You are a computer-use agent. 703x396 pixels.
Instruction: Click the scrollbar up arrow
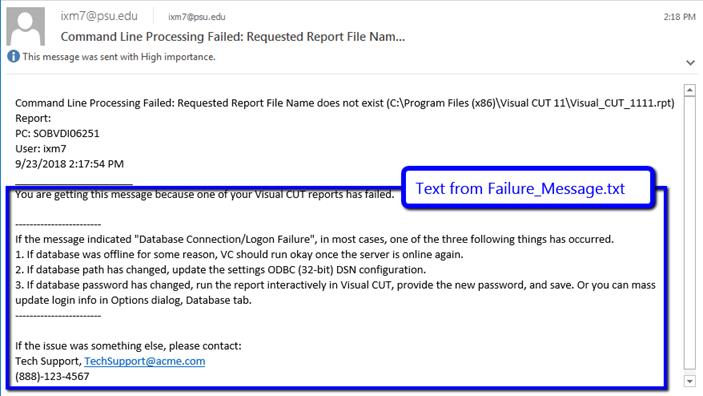point(690,90)
